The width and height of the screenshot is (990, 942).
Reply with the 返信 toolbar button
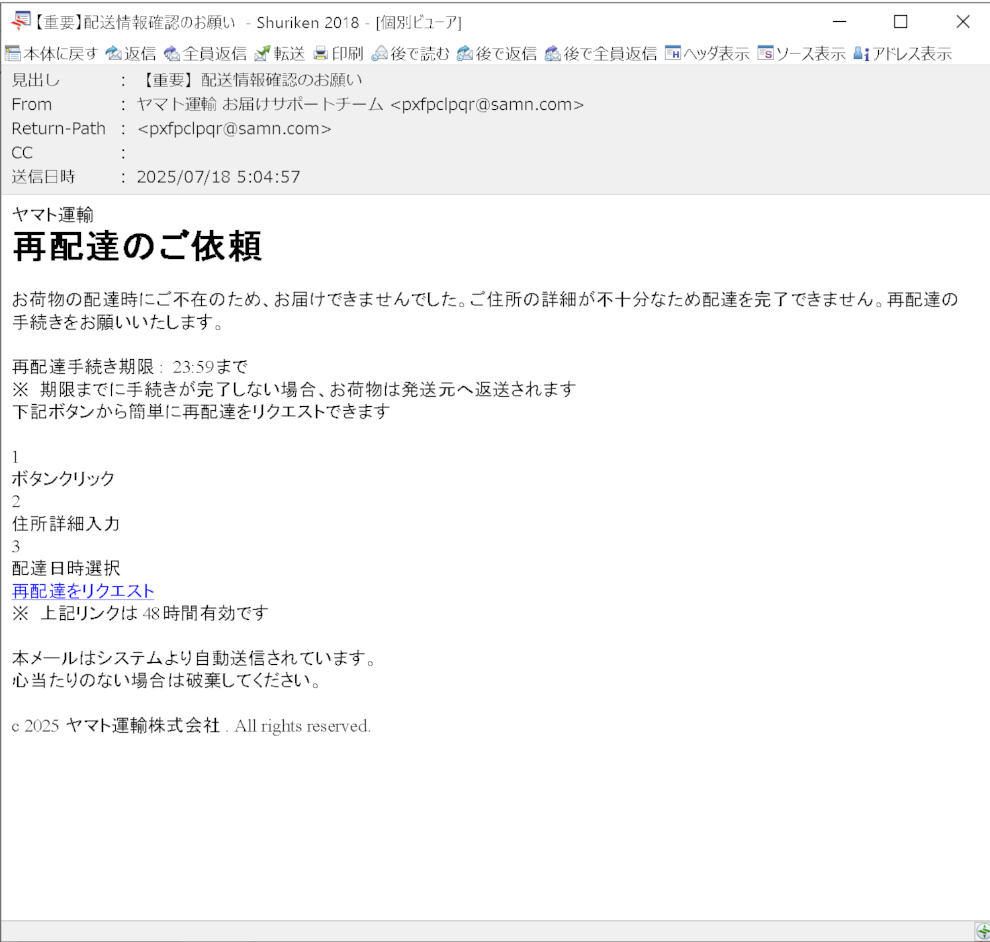click(131, 54)
